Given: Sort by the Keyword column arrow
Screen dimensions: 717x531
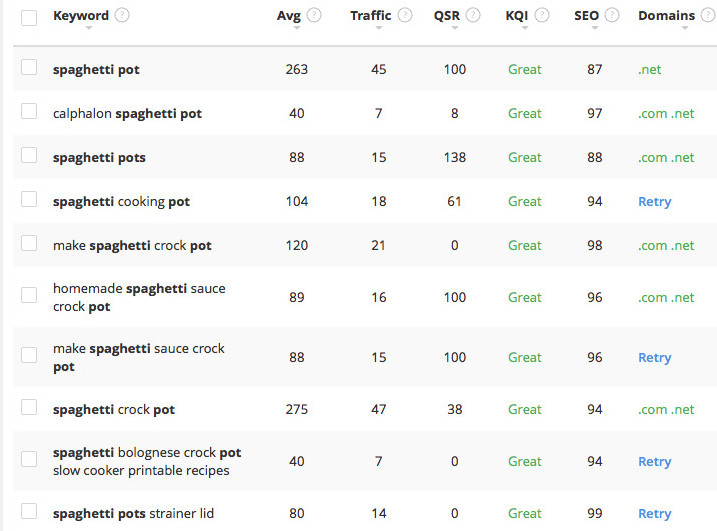Looking at the screenshot, I should point(89,28).
